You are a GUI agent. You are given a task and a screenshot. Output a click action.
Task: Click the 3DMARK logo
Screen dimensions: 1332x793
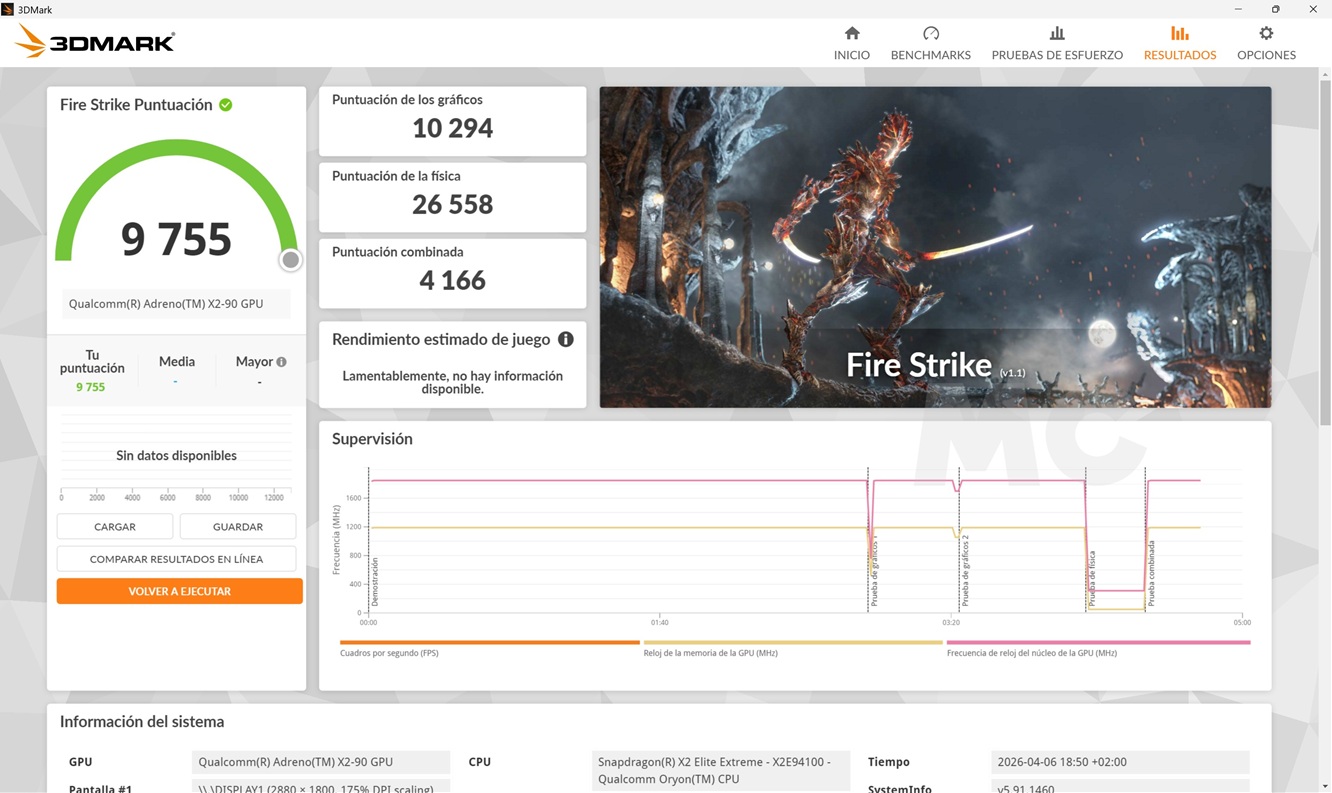click(93, 40)
